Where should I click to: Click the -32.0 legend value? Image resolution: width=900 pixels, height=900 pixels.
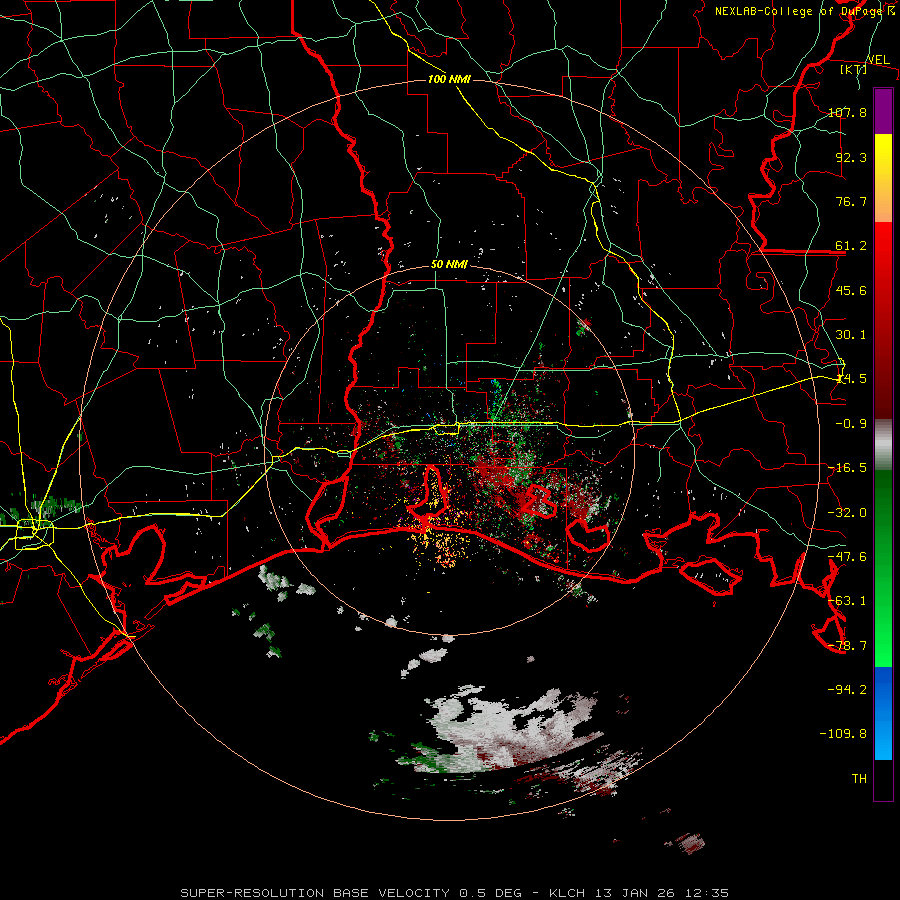pyautogui.click(x=847, y=513)
